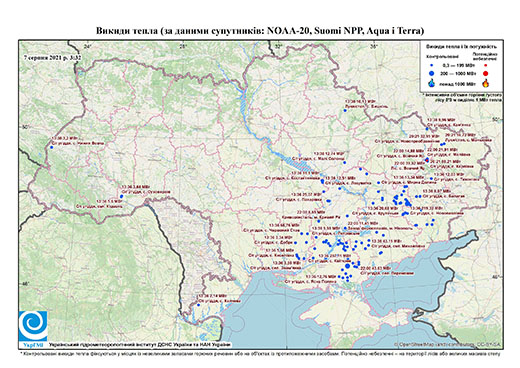Image resolution: width=520 pixels, height=368 pixels.
Task: Click the понад 1000 МВт legend label
Action: (456, 83)
